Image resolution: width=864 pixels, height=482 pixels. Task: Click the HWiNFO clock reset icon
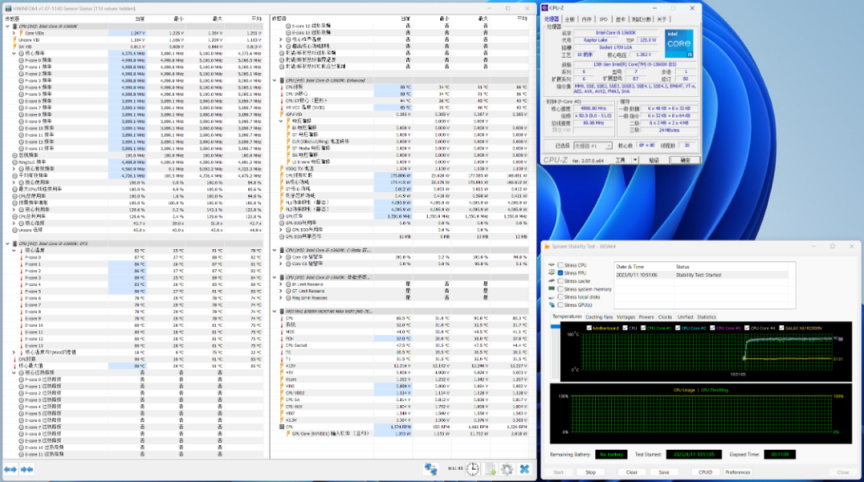click(x=473, y=469)
